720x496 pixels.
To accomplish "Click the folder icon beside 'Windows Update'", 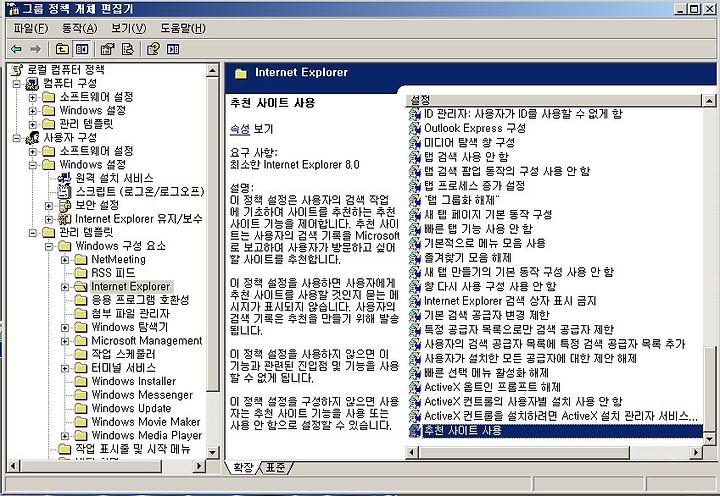I will [81, 408].
